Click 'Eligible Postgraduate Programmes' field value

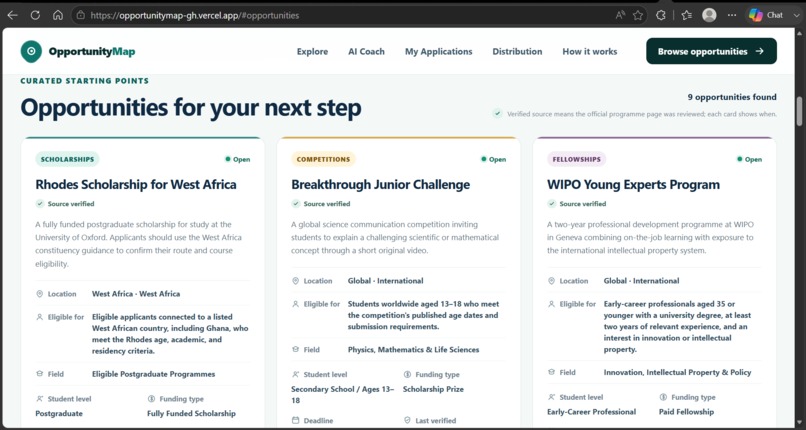[153, 374]
